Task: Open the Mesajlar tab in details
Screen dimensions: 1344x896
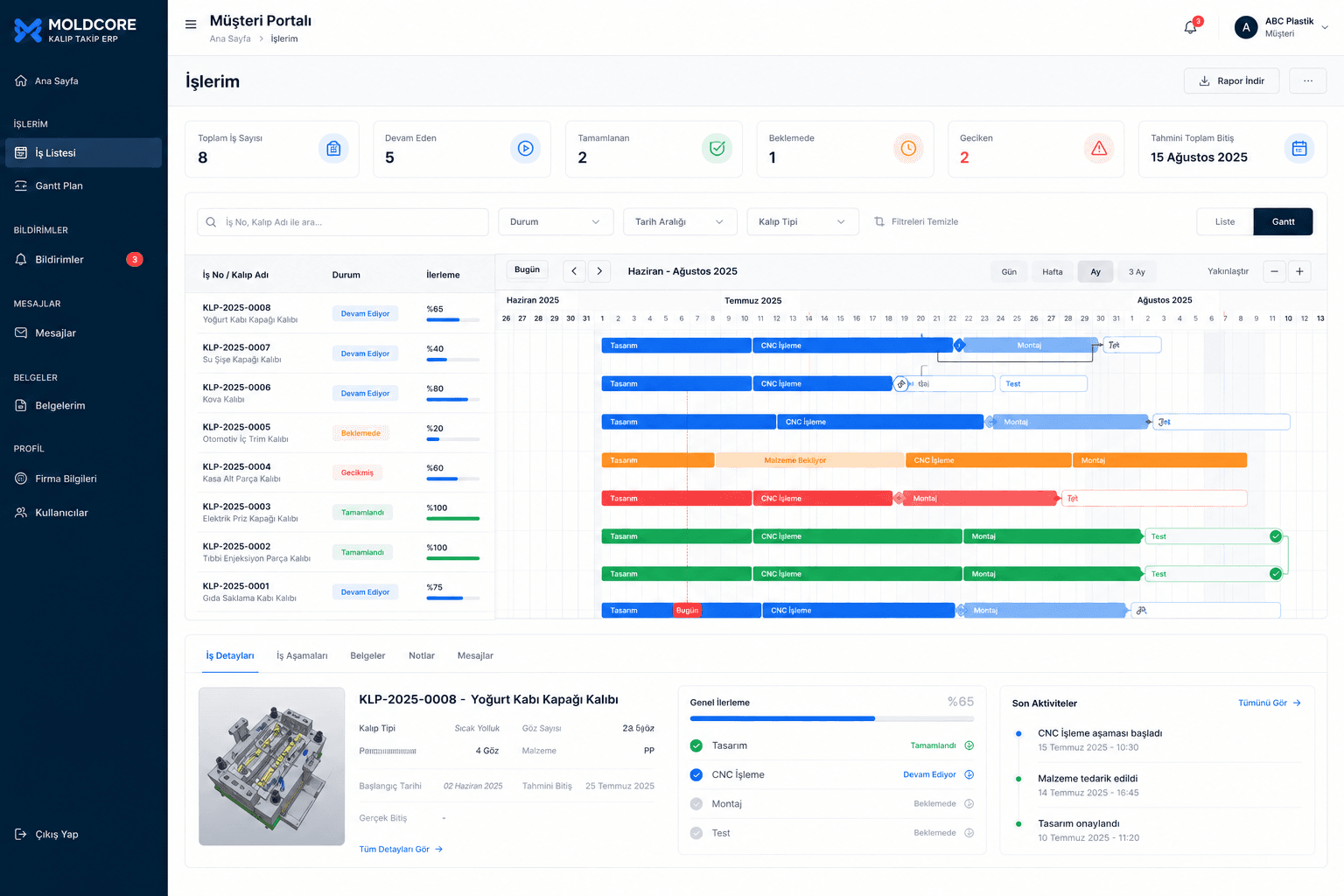Action: click(475, 655)
